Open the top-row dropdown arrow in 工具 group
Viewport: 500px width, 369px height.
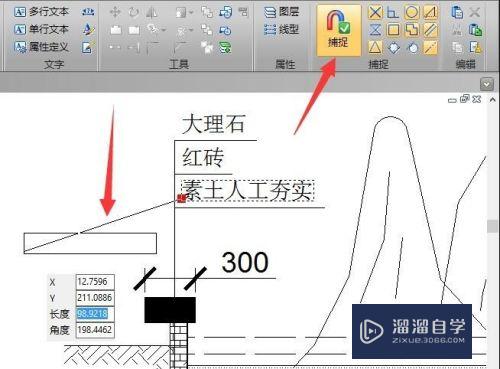191,13
